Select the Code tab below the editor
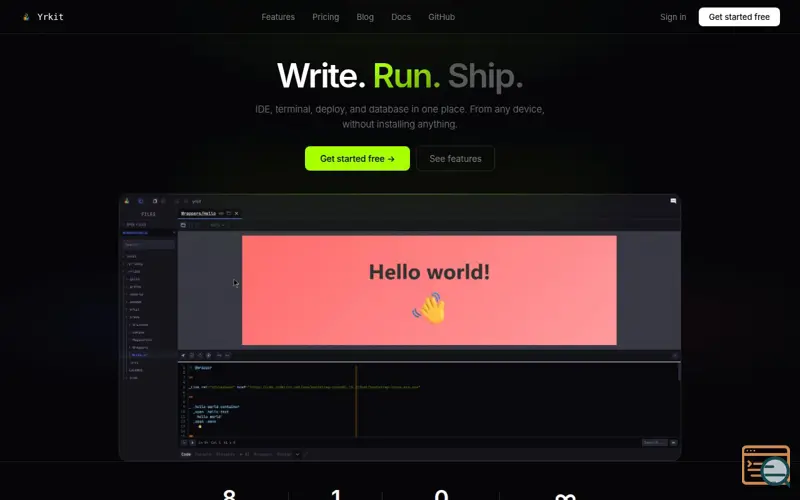 pyautogui.click(x=186, y=454)
